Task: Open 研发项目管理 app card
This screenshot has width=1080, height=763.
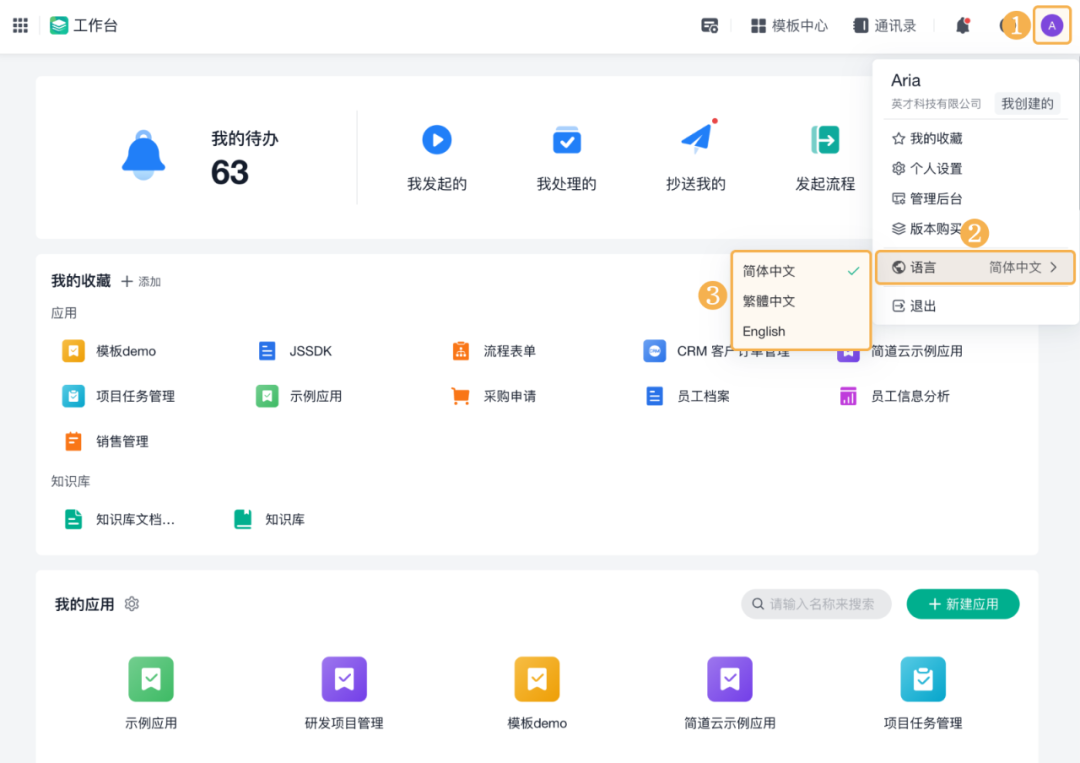Action: tap(344, 692)
